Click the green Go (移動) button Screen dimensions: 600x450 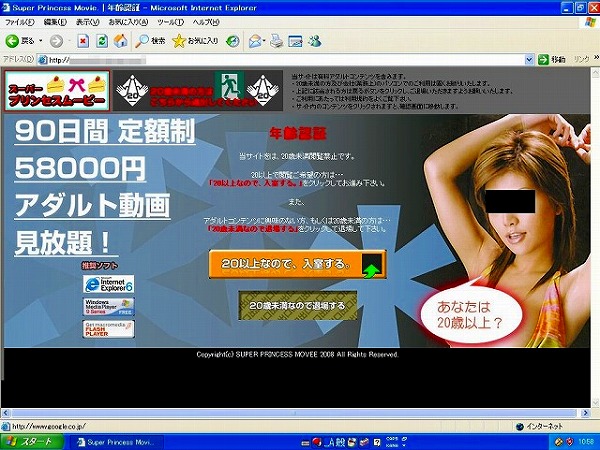551,59
